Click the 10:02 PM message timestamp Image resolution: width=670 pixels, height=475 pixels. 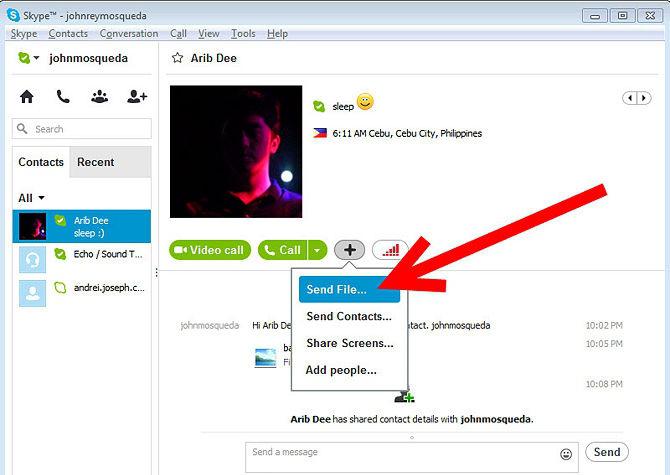(604, 325)
